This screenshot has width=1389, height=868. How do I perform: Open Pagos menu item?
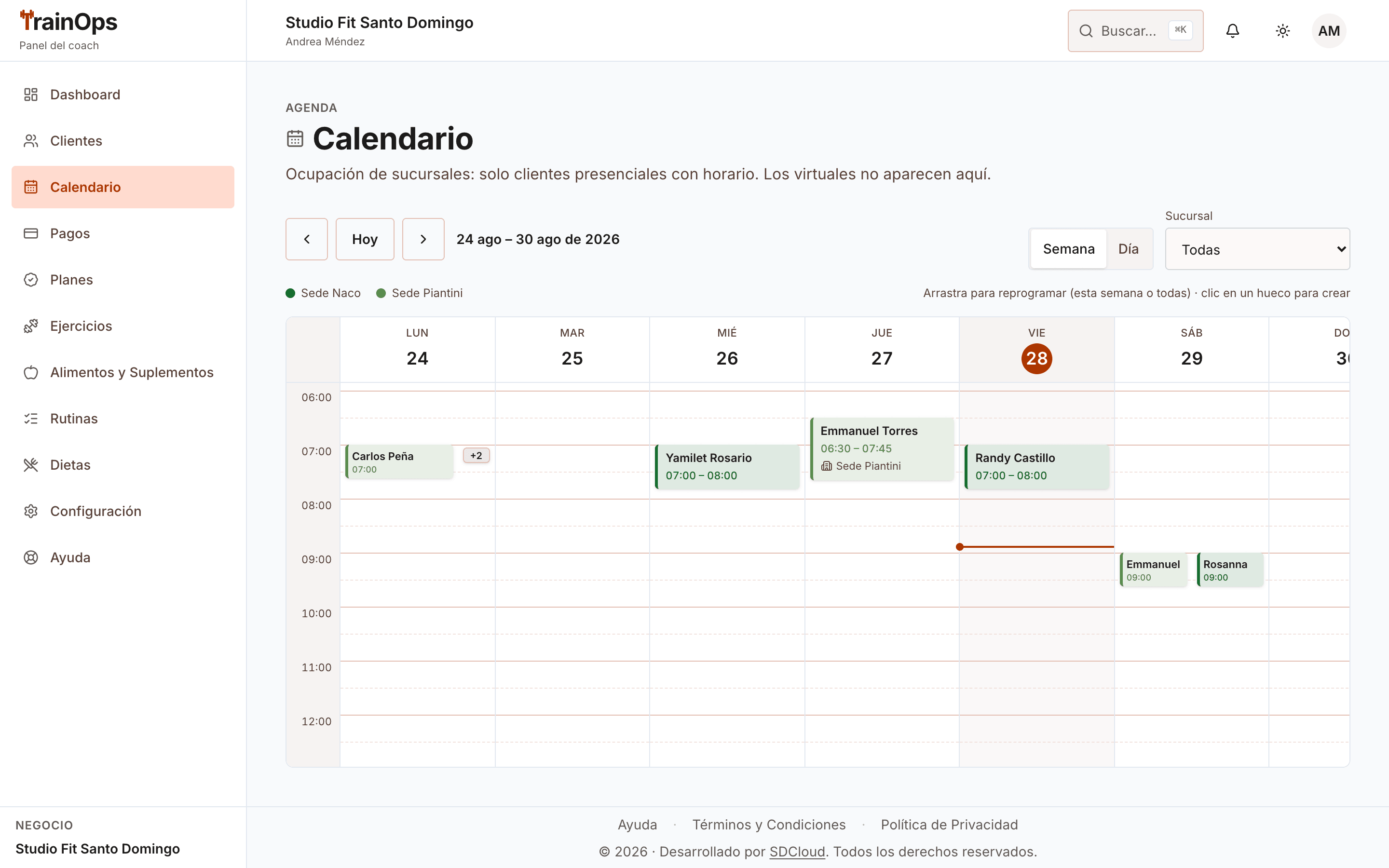tap(123, 234)
